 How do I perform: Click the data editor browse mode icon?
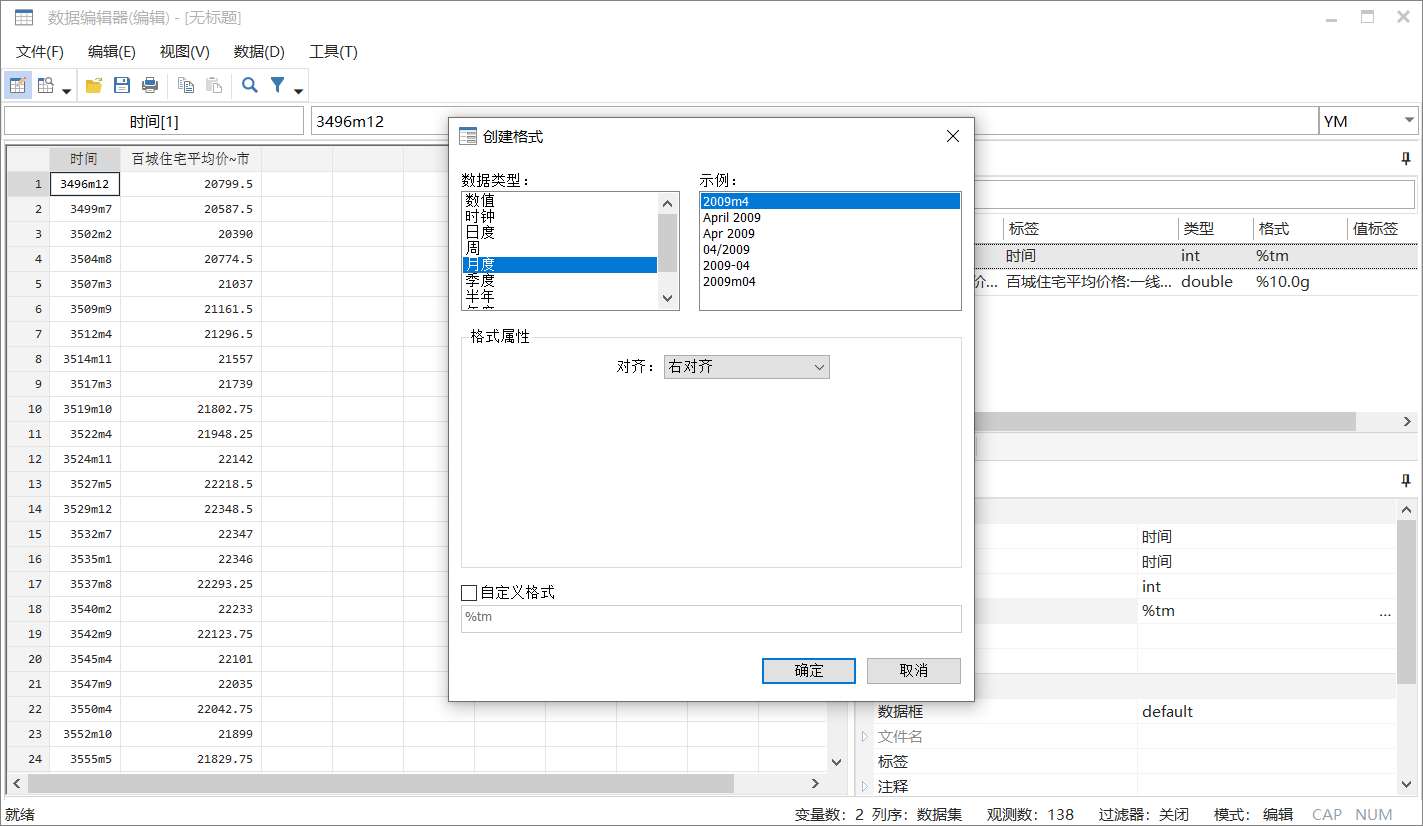[x=46, y=86]
